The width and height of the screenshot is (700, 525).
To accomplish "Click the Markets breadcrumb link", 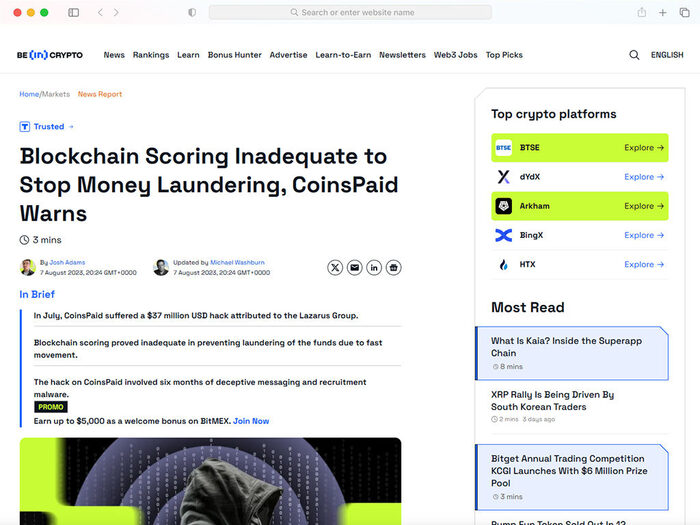I will point(56,94).
